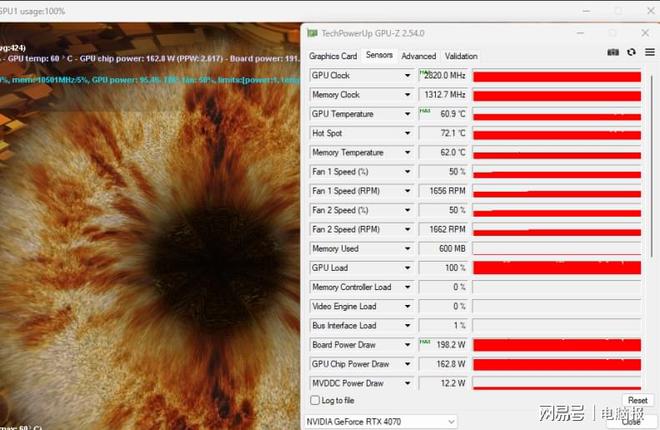660x430 pixels.
Task: Open the Memory Used sensor dropdown
Action: (x=407, y=249)
